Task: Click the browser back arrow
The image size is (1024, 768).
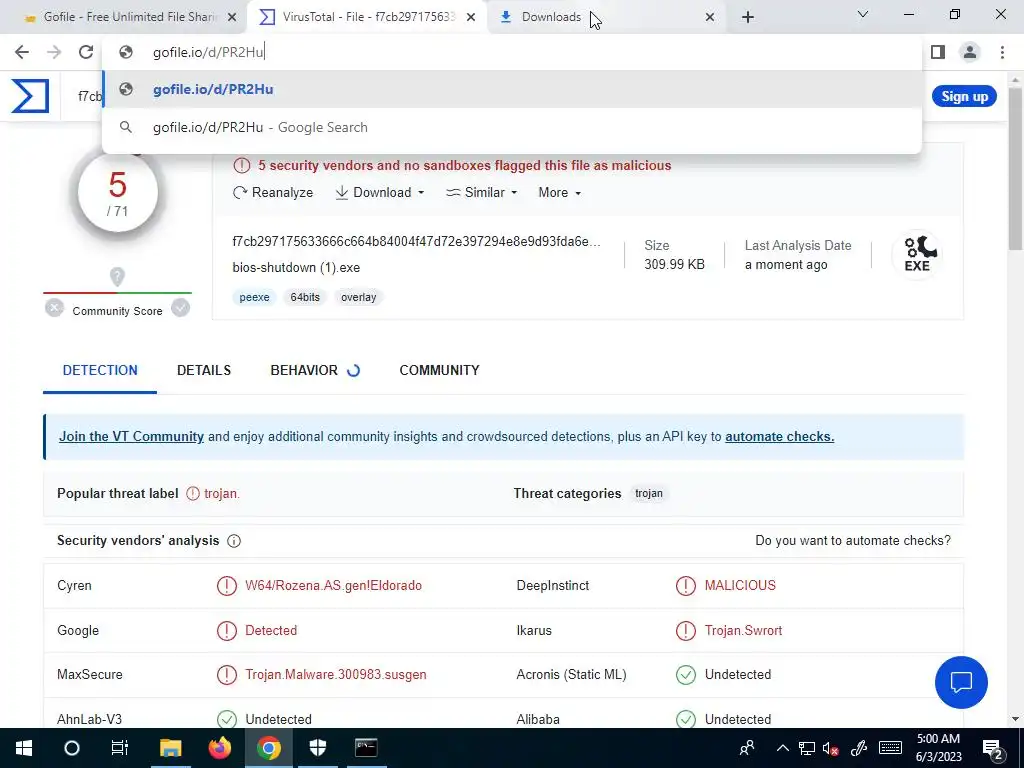Action: (22, 52)
